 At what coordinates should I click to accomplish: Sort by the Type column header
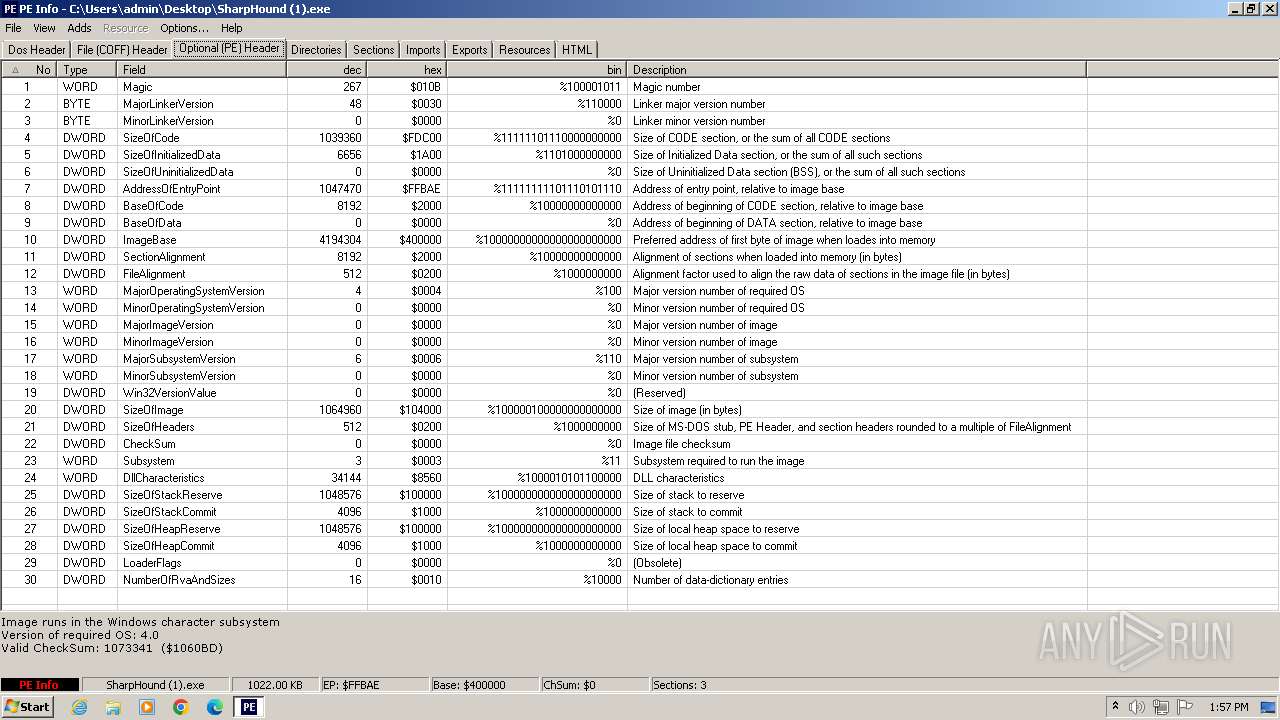point(87,70)
